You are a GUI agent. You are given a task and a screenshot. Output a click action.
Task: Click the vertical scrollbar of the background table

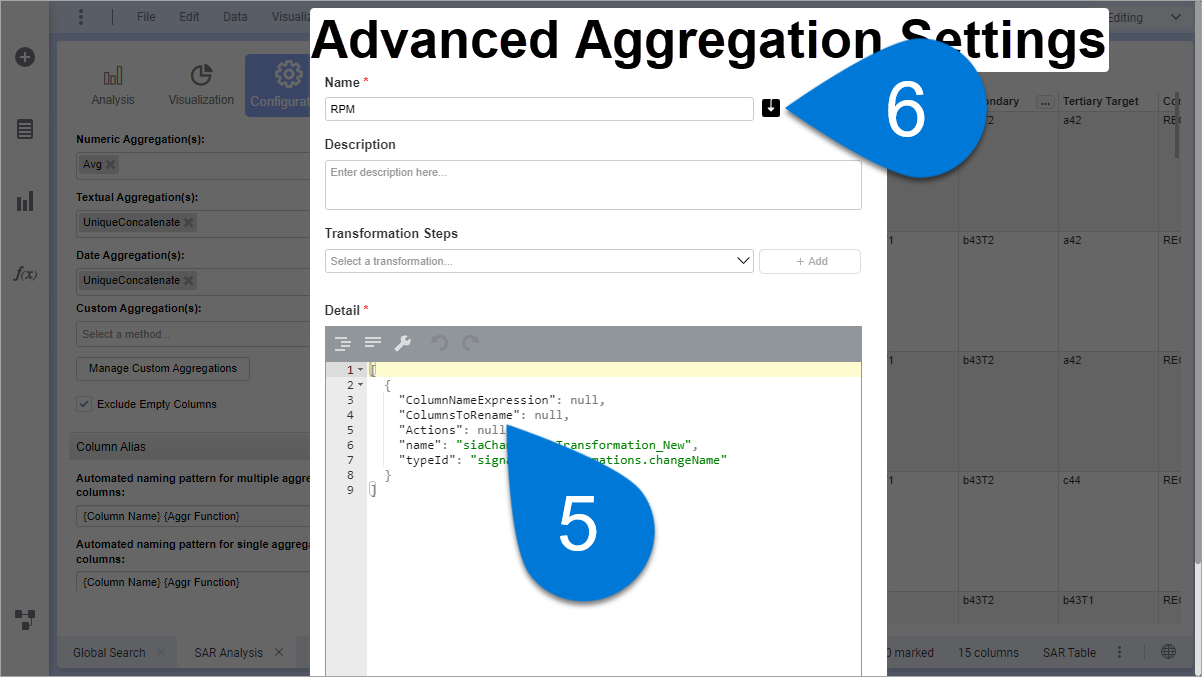1177,125
